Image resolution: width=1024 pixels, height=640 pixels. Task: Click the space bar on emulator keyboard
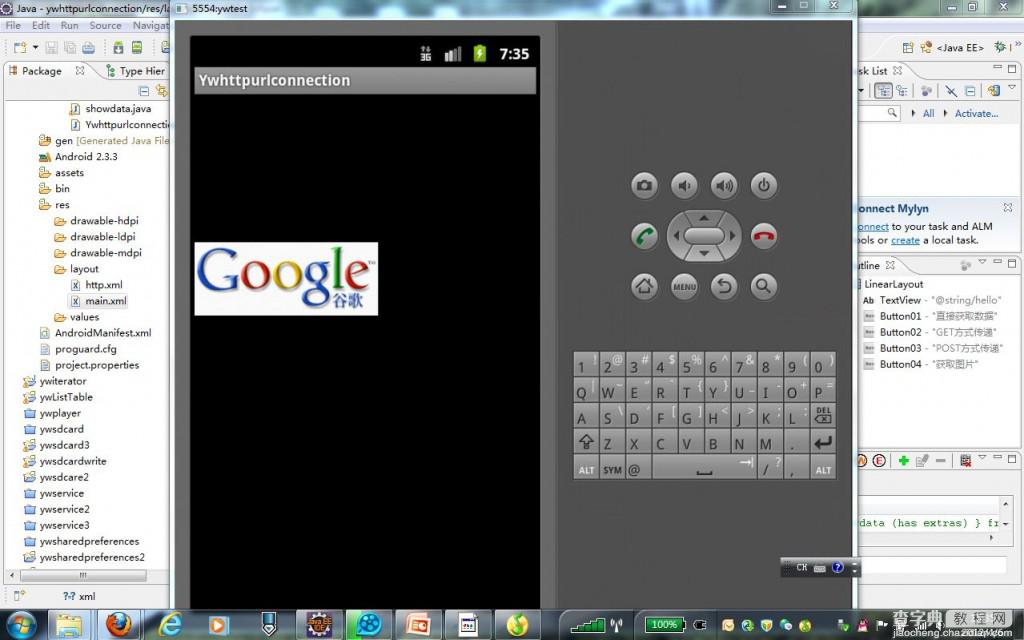click(x=704, y=468)
